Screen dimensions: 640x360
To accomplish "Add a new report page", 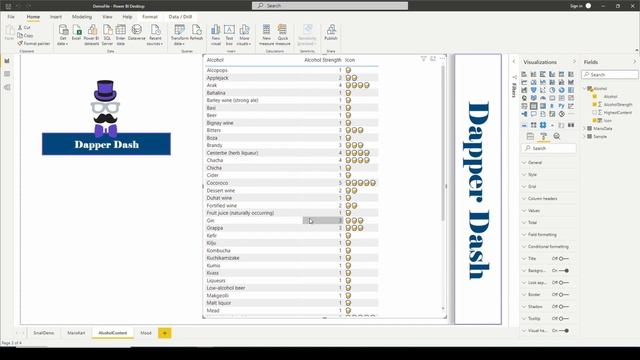I will coord(165,333).
